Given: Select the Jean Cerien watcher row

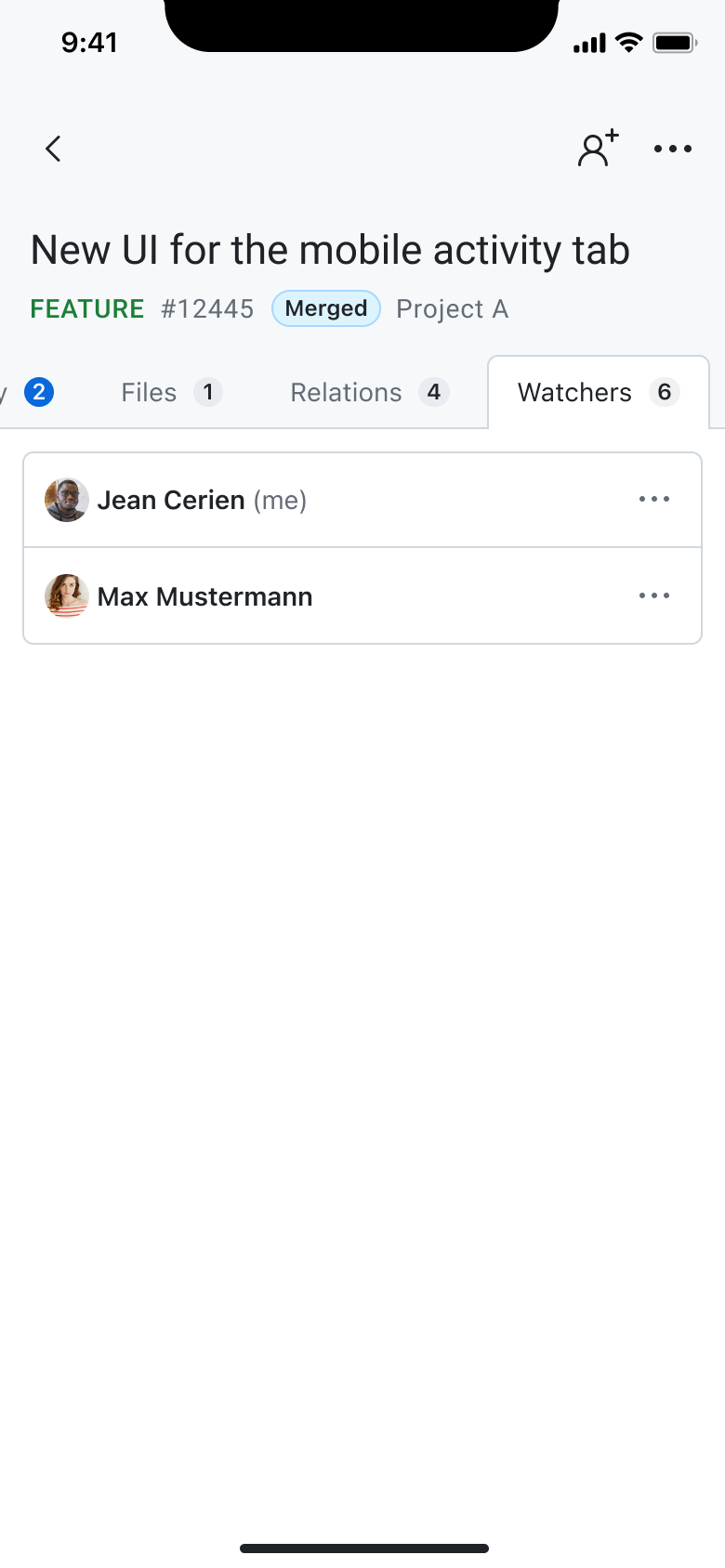Looking at the screenshot, I should click(x=325, y=499).
